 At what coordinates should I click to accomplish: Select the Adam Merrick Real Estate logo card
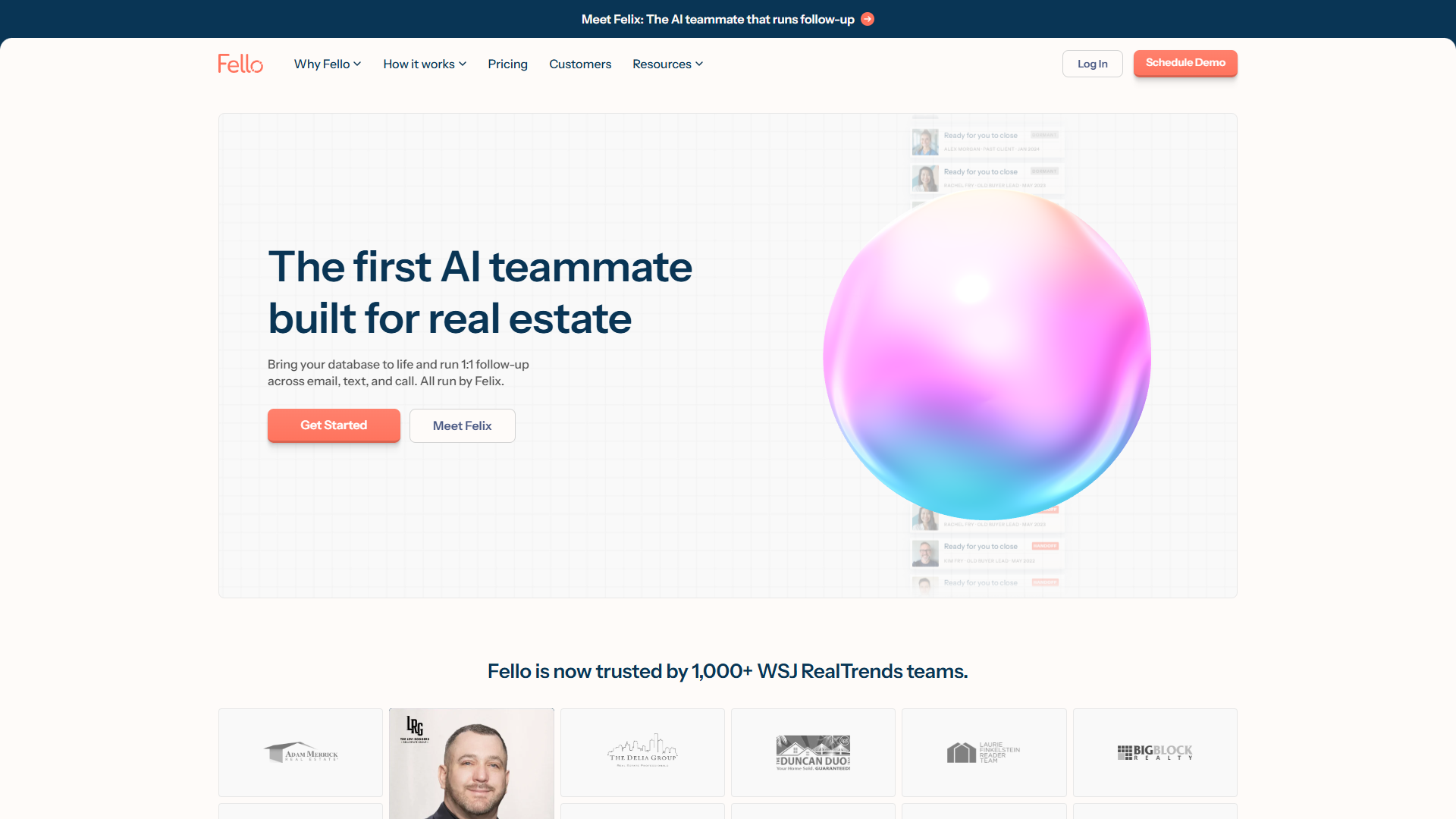300,752
